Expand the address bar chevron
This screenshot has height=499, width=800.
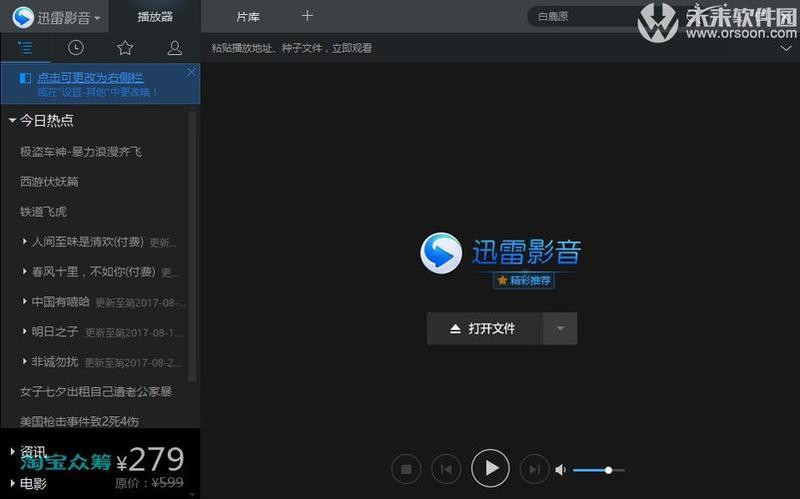(786, 48)
